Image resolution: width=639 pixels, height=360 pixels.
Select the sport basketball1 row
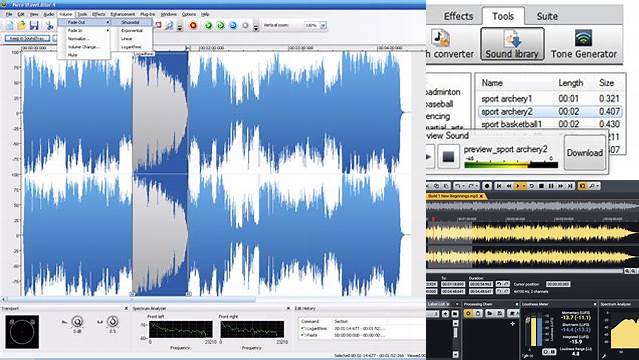pos(550,124)
